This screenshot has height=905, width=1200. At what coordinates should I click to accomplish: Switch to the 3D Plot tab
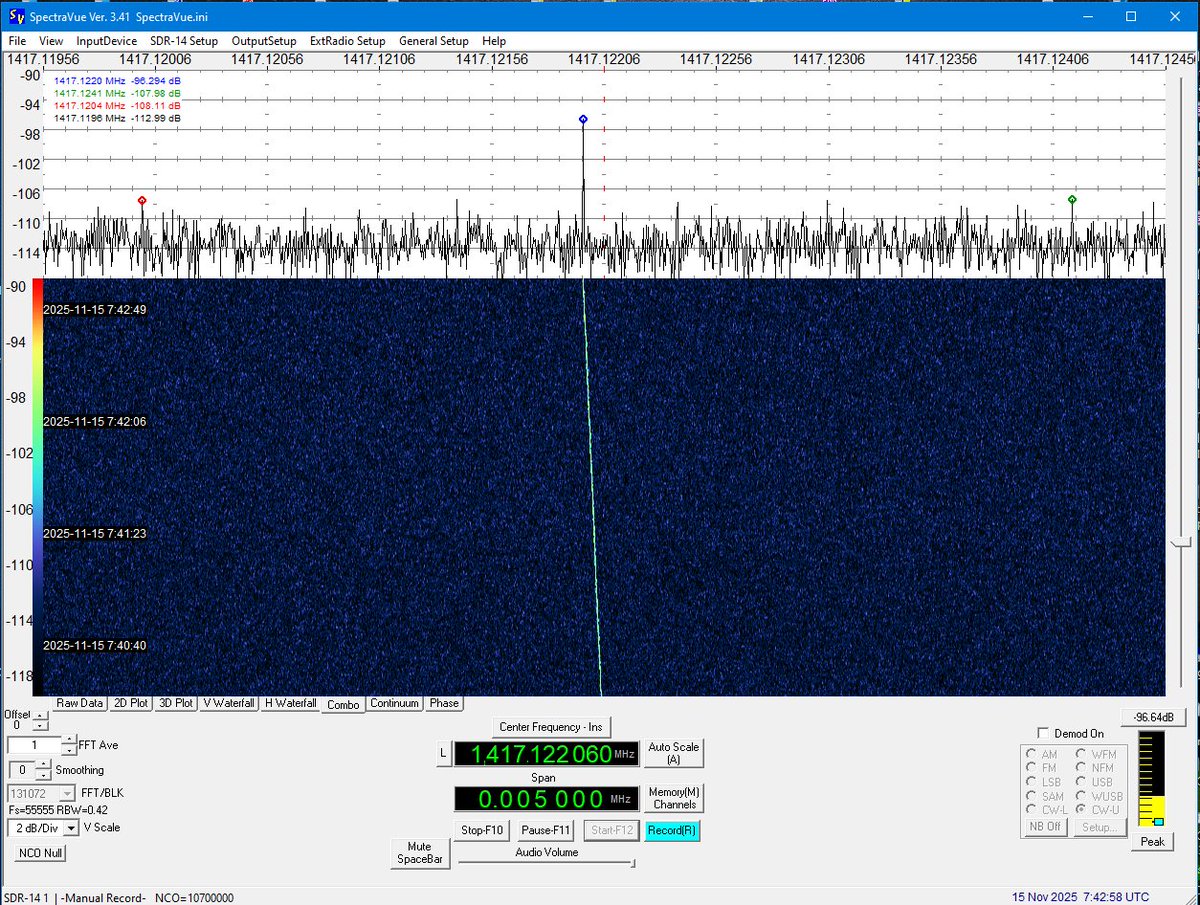pyautogui.click(x=175, y=703)
